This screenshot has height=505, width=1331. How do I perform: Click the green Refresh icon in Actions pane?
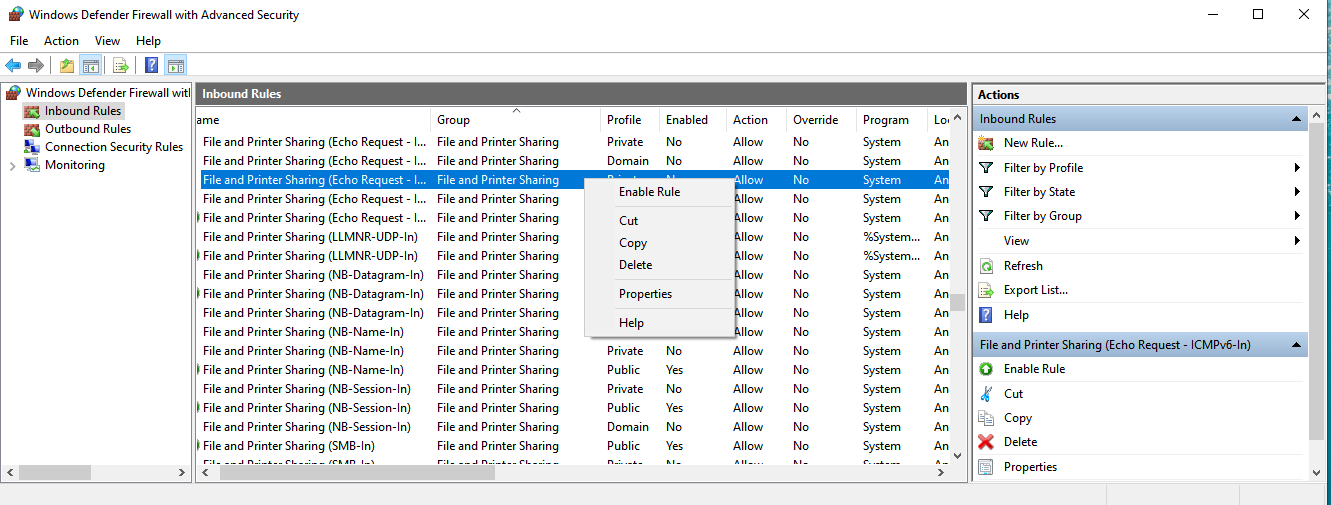tap(986, 266)
